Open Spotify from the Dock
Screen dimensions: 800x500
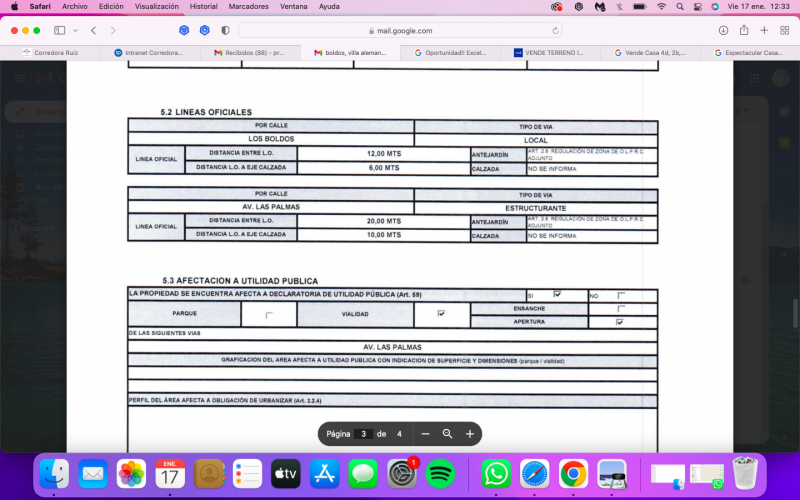click(440, 474)
